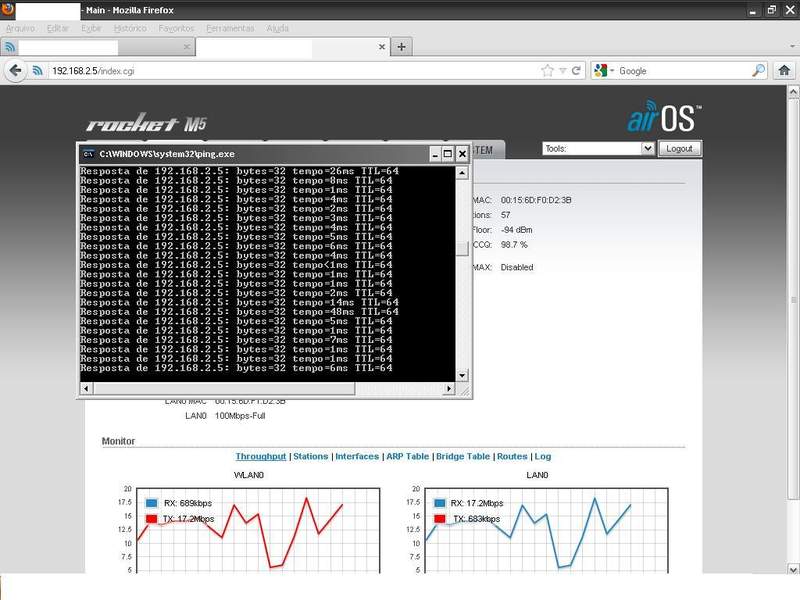Click the search magnifier icon
This screenshot has width=800, height=600.
click(x=759, y=70)
